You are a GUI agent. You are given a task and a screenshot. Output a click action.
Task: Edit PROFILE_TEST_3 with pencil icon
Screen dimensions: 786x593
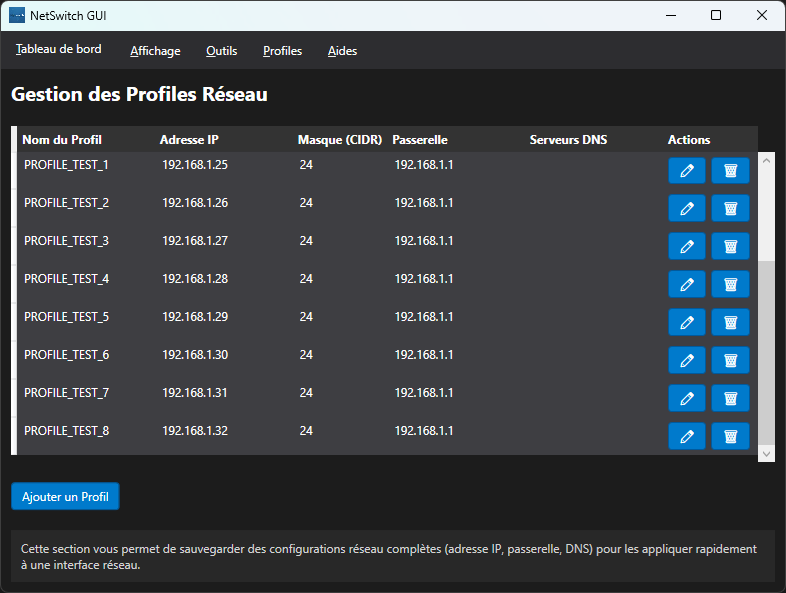(687, 246)
